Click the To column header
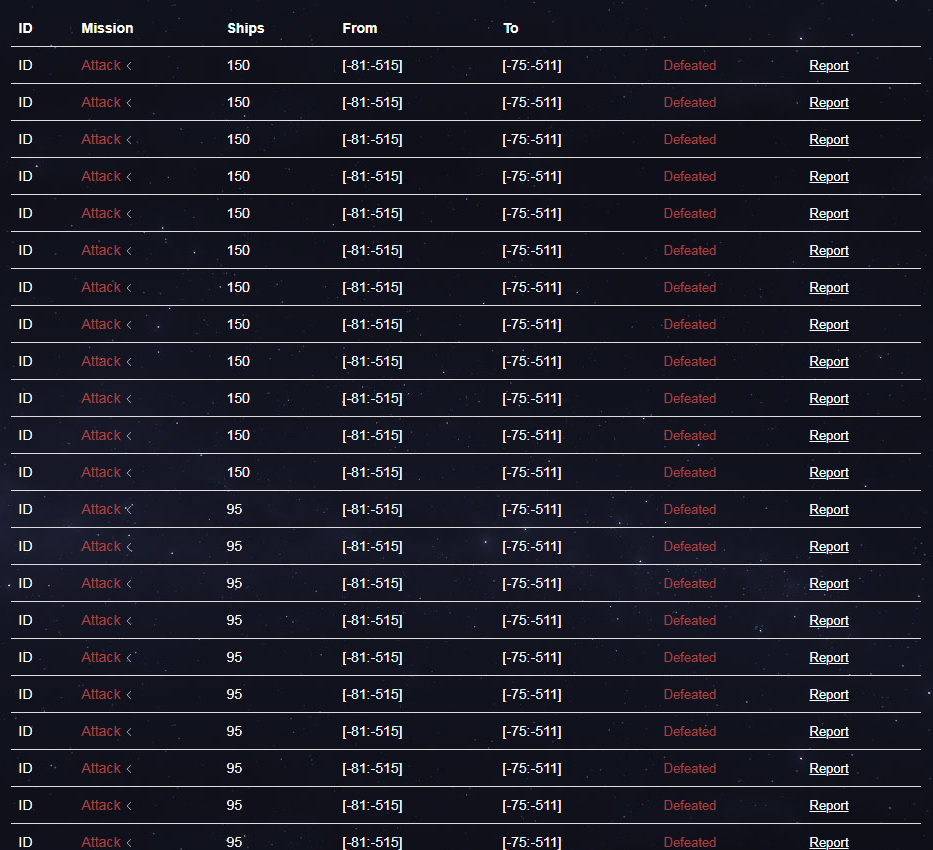Screen dimensions: 933x850 [510, 28]
